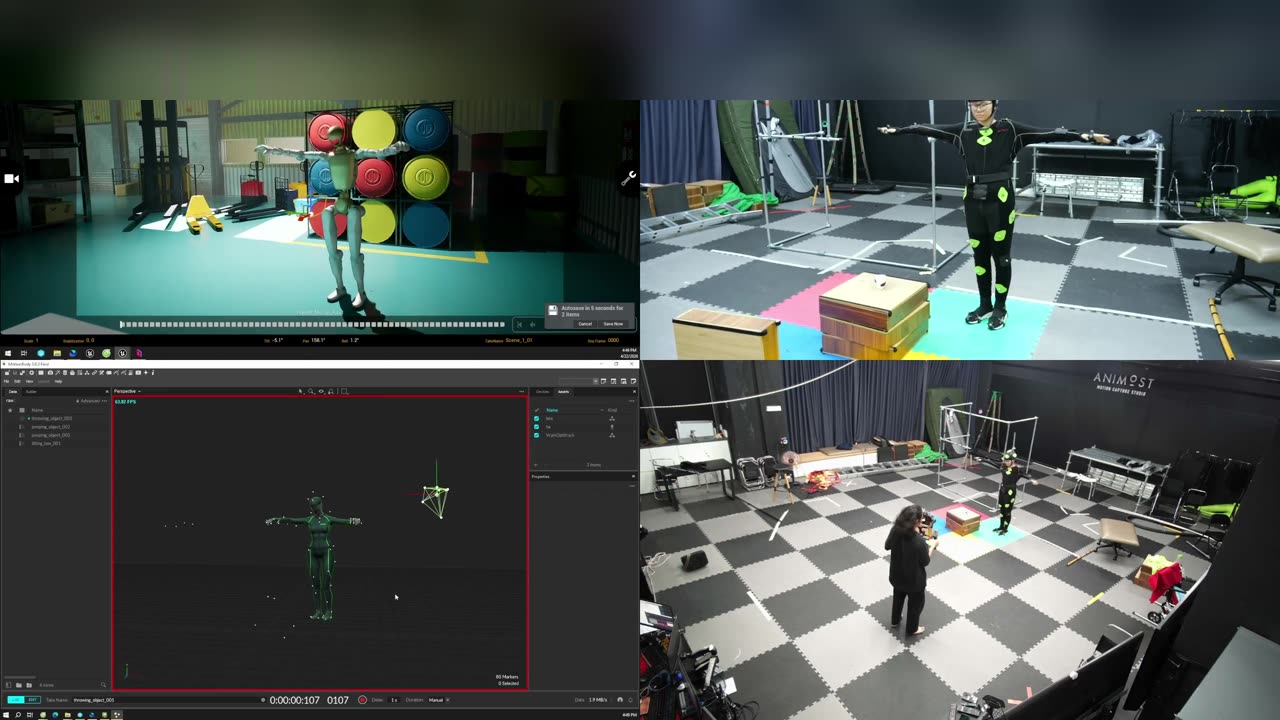Click Save Now in the autosave popup

(613, 324)
